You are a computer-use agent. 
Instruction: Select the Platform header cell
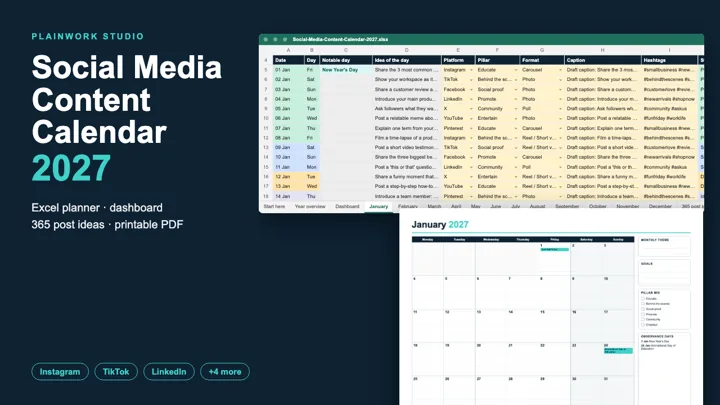click(458, 60)
